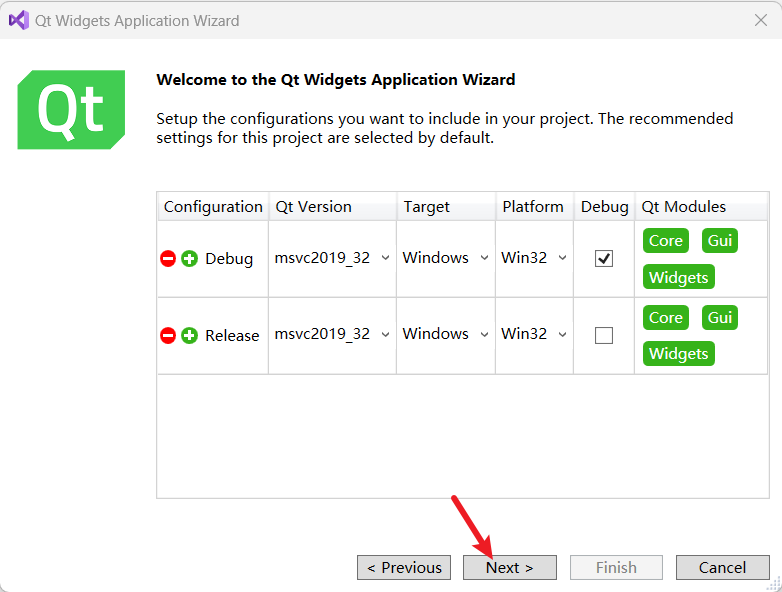Click the Target column header
This screenshot has height=592, width=782.
pyautogui.click(x=446, y=206)
